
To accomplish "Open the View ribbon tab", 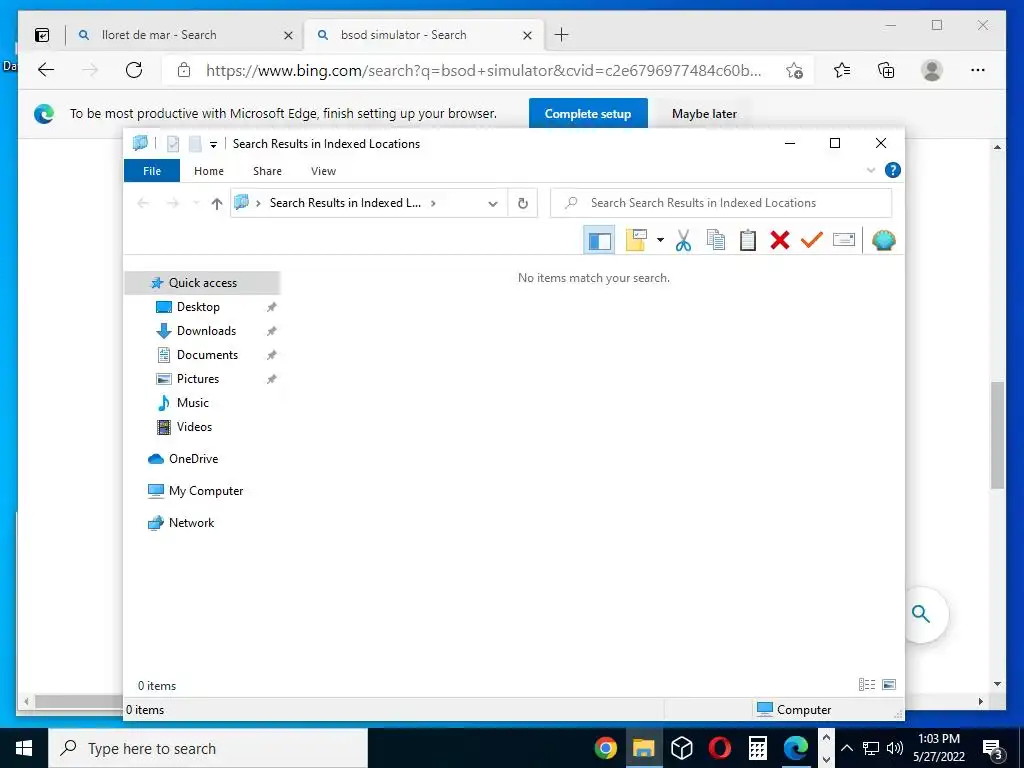I will pos(323,171).
